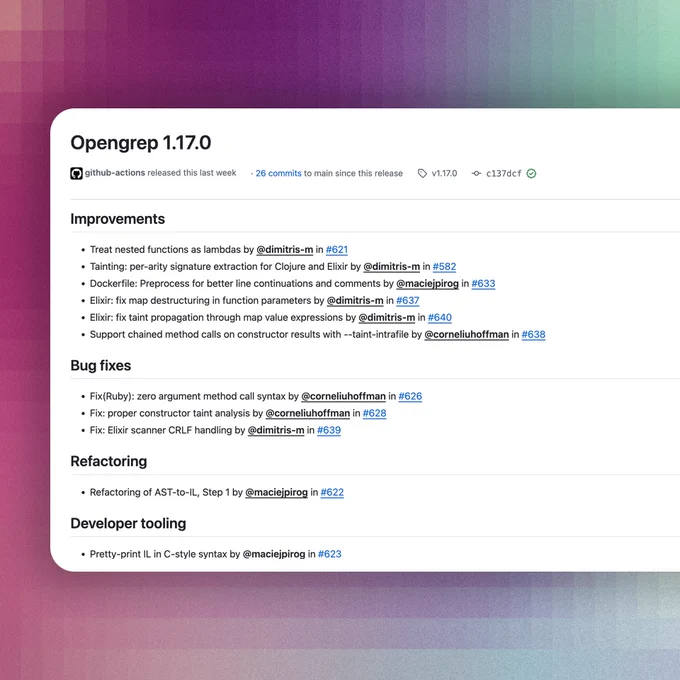680x680 pixels.
Task: Open pull request #626
Action: [410, 396]
